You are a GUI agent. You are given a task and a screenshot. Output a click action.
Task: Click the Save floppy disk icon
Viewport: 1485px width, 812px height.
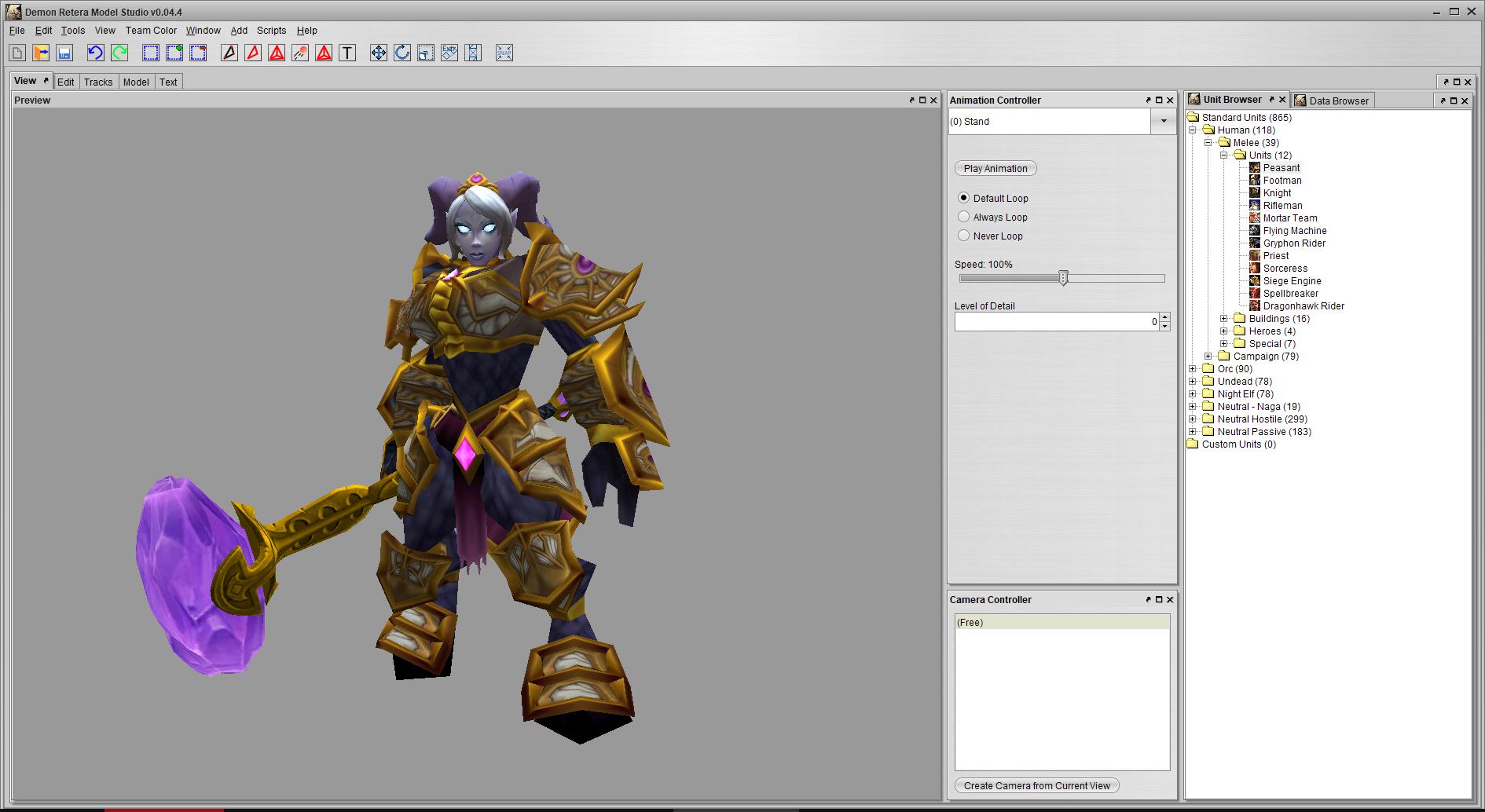pos(64,53)
